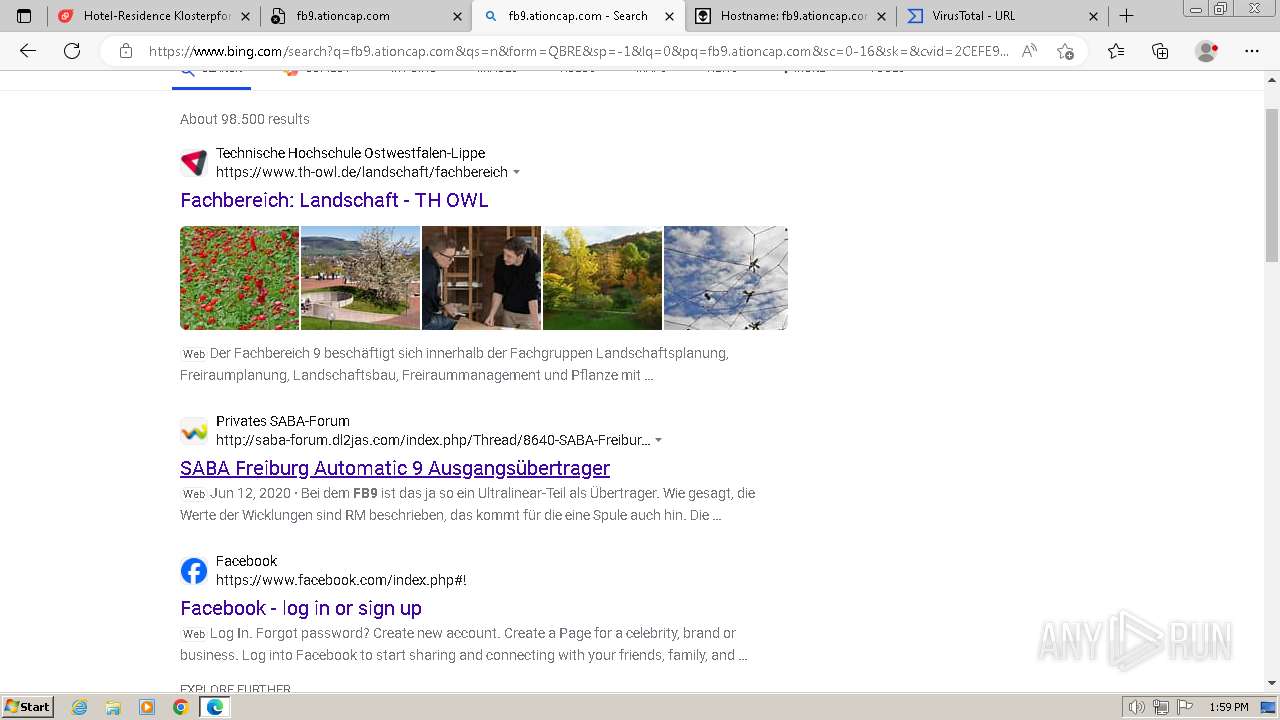This screenshot has height=720, width=1280.
Task: Expand the arrow beside saba-forum URL
Action: click(659, 440)
